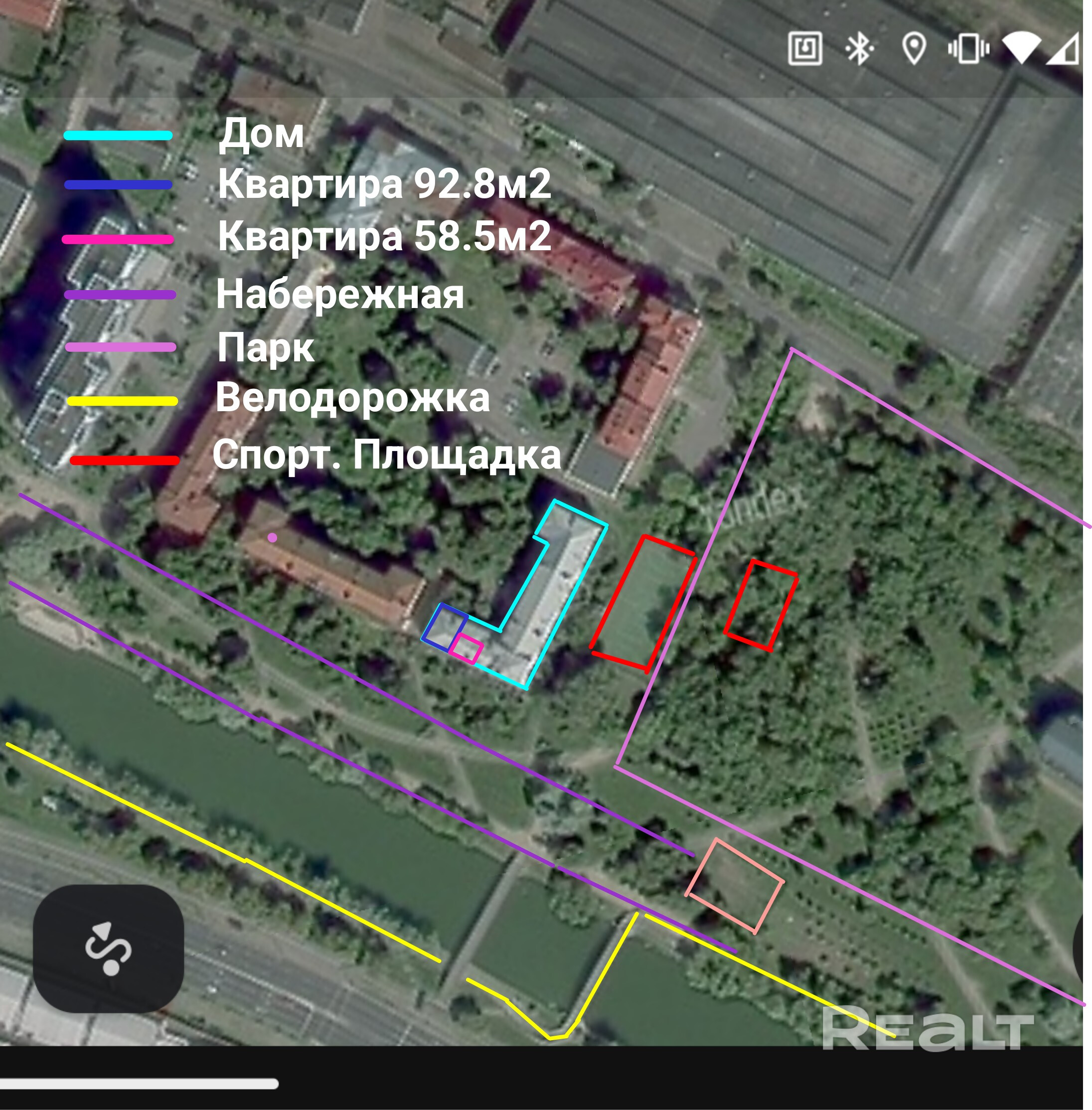
Task: Click the Квартира 58.5м2 legend label
Action: [384, 236]
